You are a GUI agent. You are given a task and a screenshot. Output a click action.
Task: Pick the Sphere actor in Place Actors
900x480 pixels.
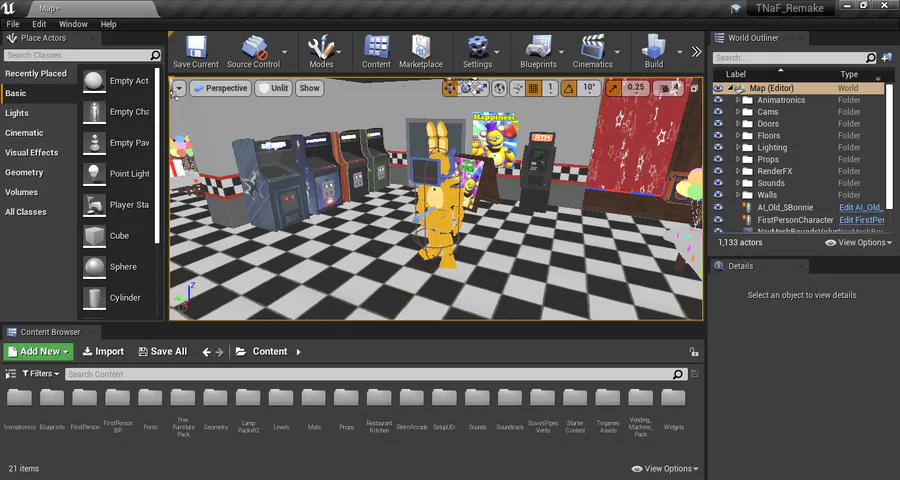click(115, 266)
